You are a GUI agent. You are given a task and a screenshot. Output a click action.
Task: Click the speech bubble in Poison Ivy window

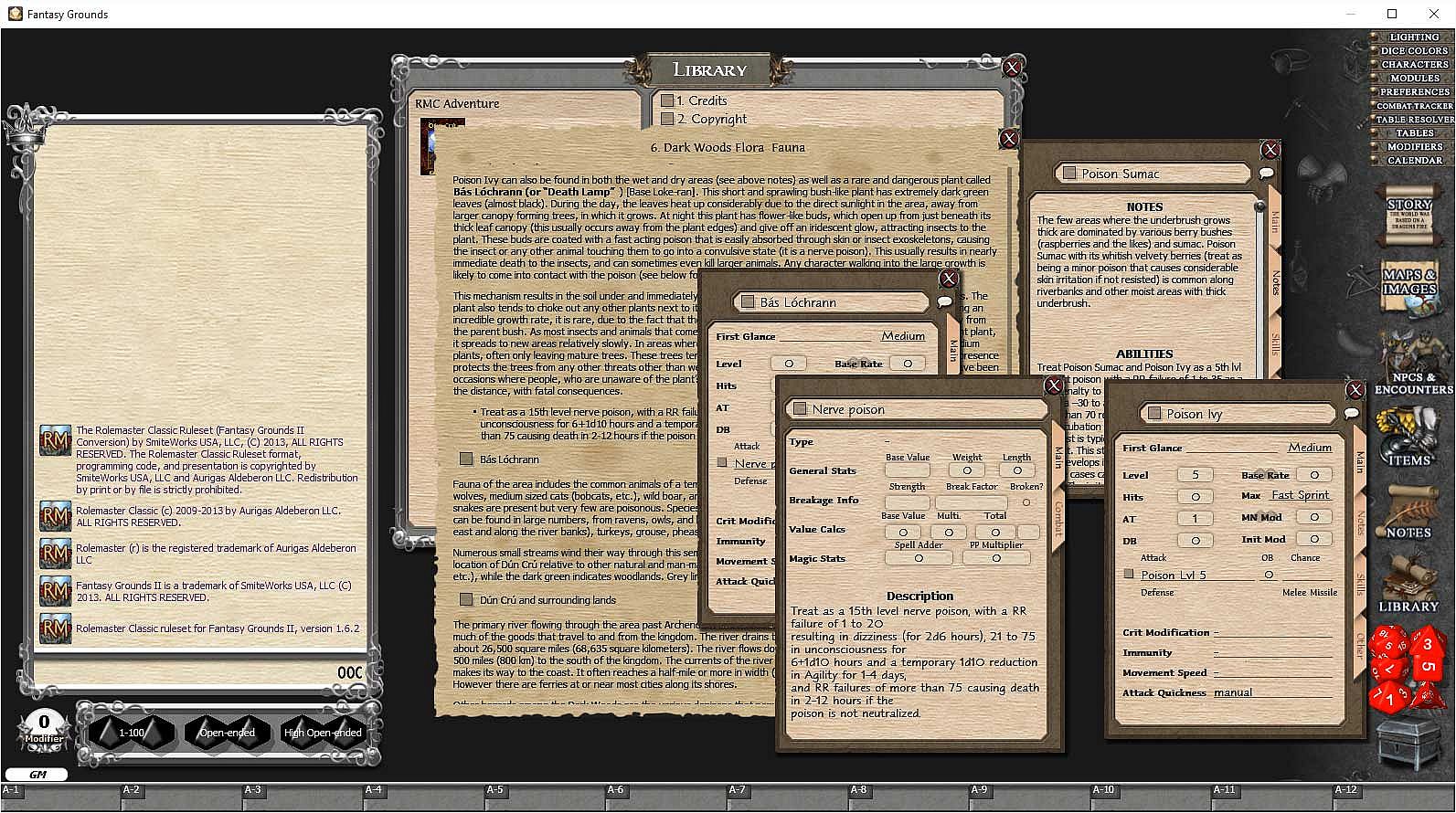pos(1351,414)
